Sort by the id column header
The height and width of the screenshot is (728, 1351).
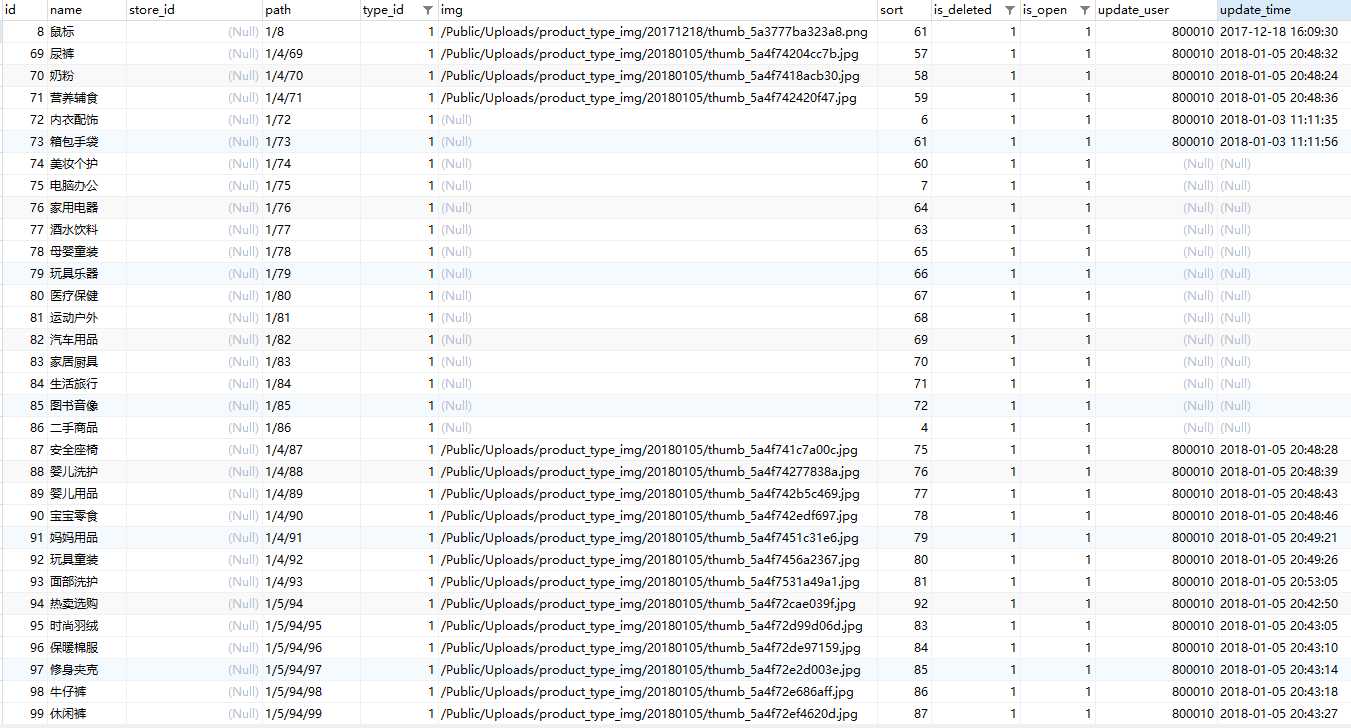coord(23,10)
